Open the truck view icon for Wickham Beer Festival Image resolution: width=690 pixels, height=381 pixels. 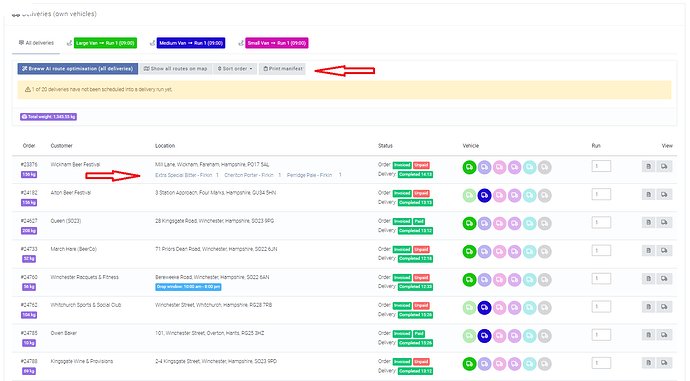(664, 166)
